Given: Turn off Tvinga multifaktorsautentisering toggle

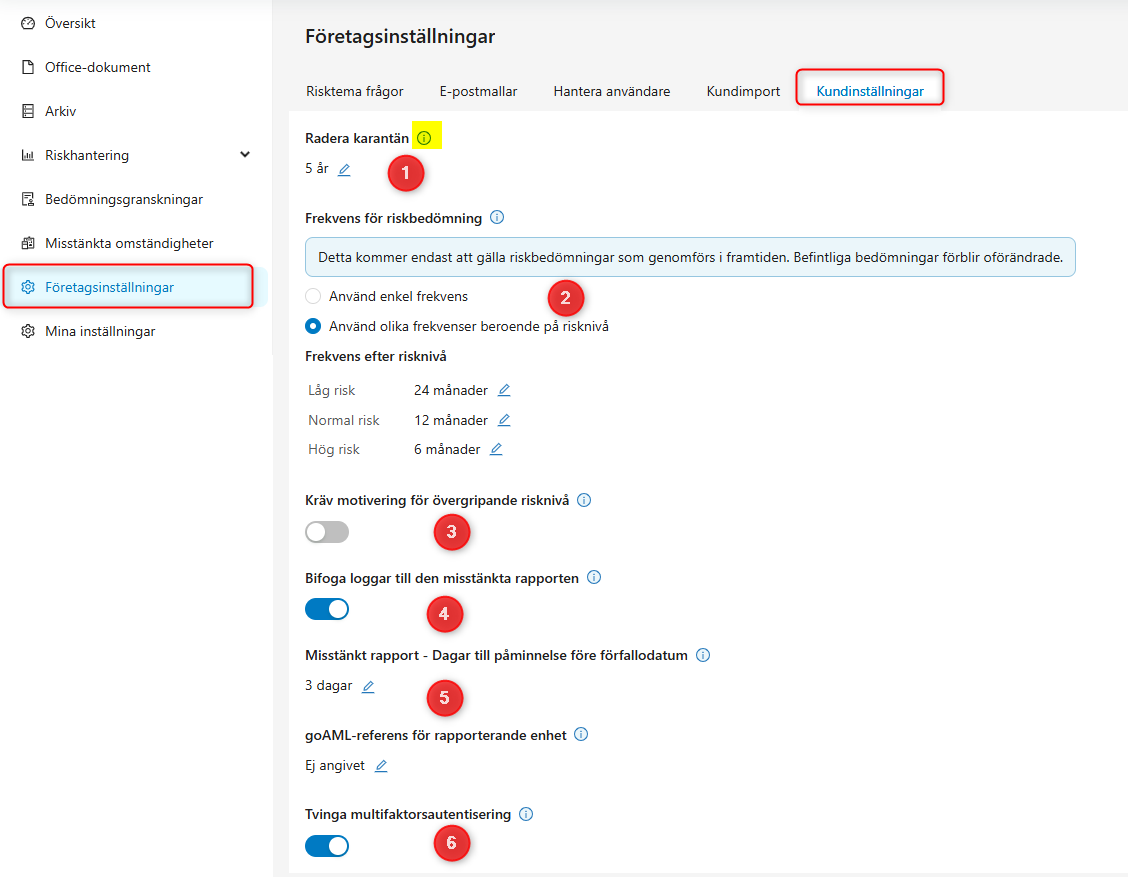Looking at the screenshot, I should click(327, 846).
